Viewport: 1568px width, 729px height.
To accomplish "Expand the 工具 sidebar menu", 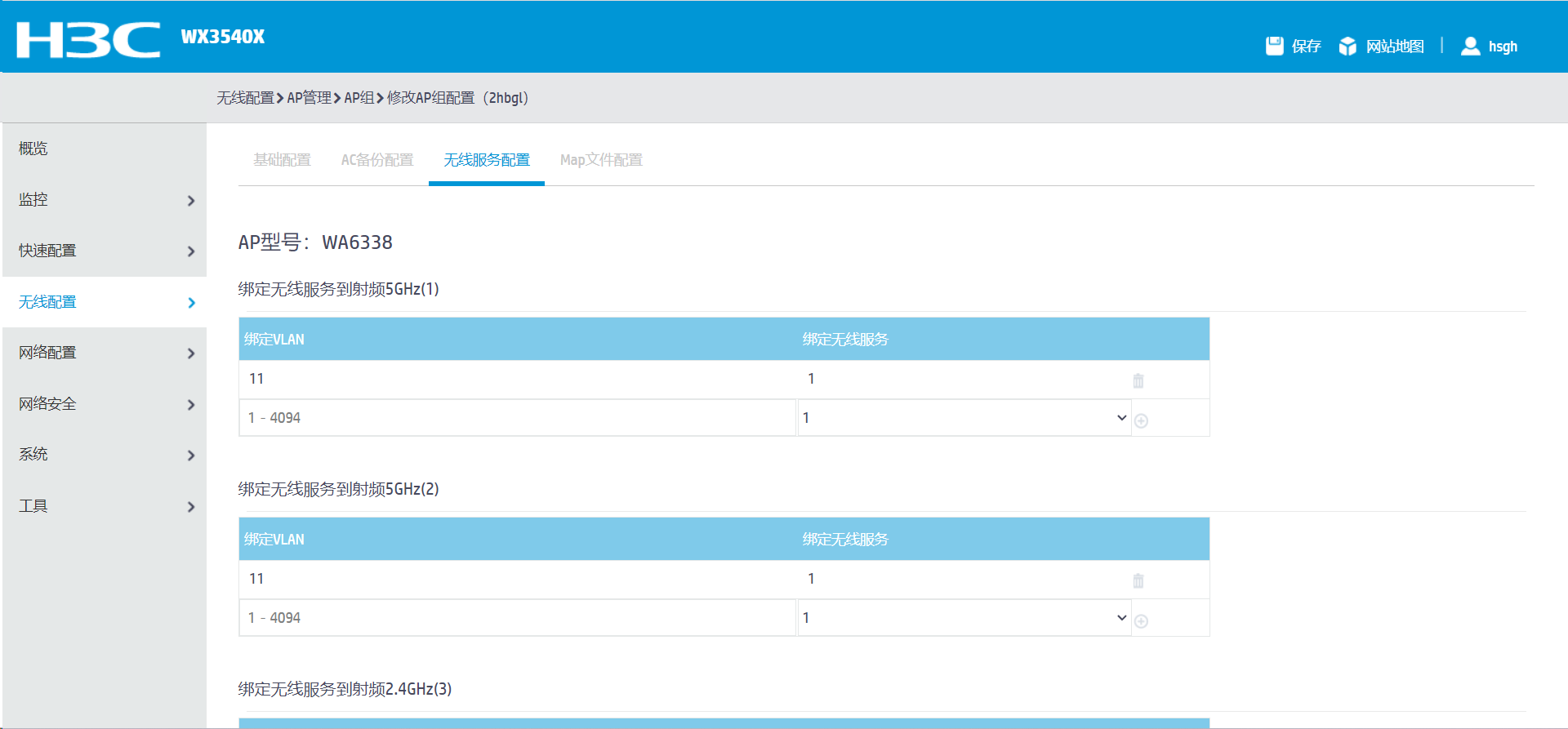I will [x=105, y=506].
